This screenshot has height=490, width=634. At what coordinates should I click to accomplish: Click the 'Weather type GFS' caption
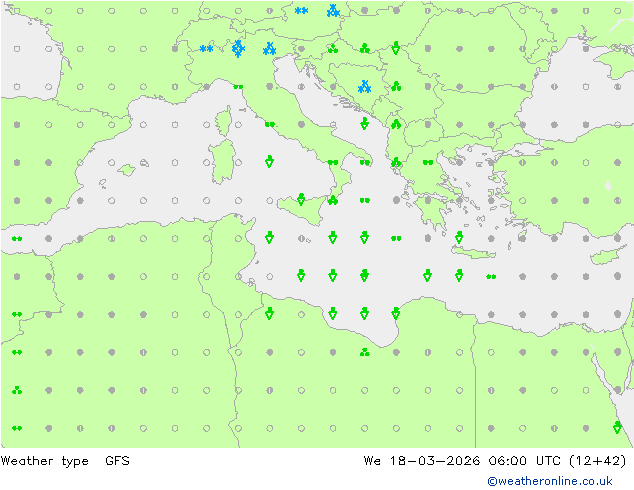click(65, 461)
